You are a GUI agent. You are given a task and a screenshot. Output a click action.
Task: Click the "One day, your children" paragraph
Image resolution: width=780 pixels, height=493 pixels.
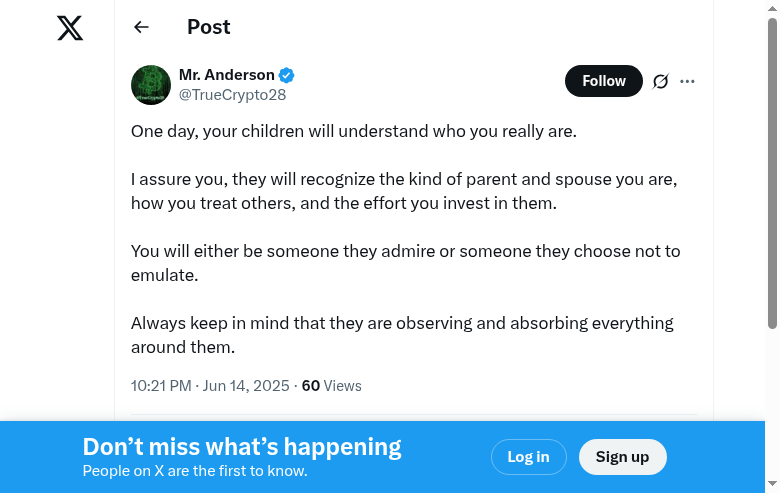coord(354,131)
